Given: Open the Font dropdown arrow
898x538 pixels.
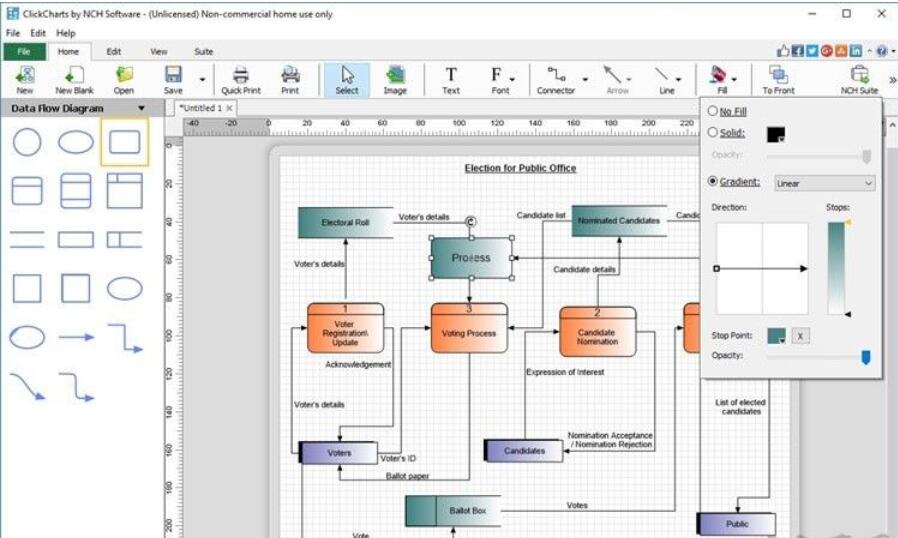Looking at the screenshot, I should click(512, 79).
